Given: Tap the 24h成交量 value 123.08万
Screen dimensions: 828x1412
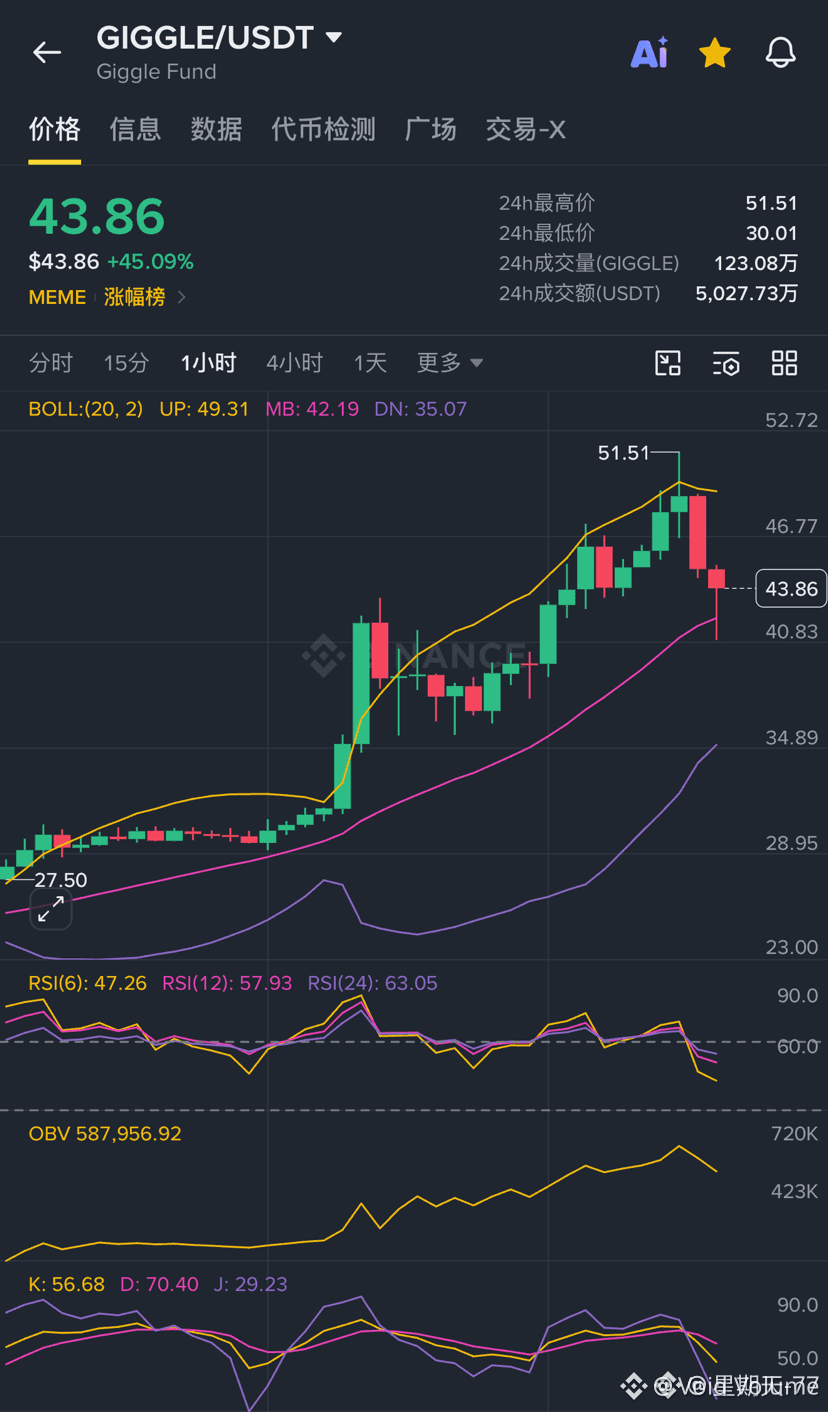Looking at the screenshot, I should coord(755,263).
